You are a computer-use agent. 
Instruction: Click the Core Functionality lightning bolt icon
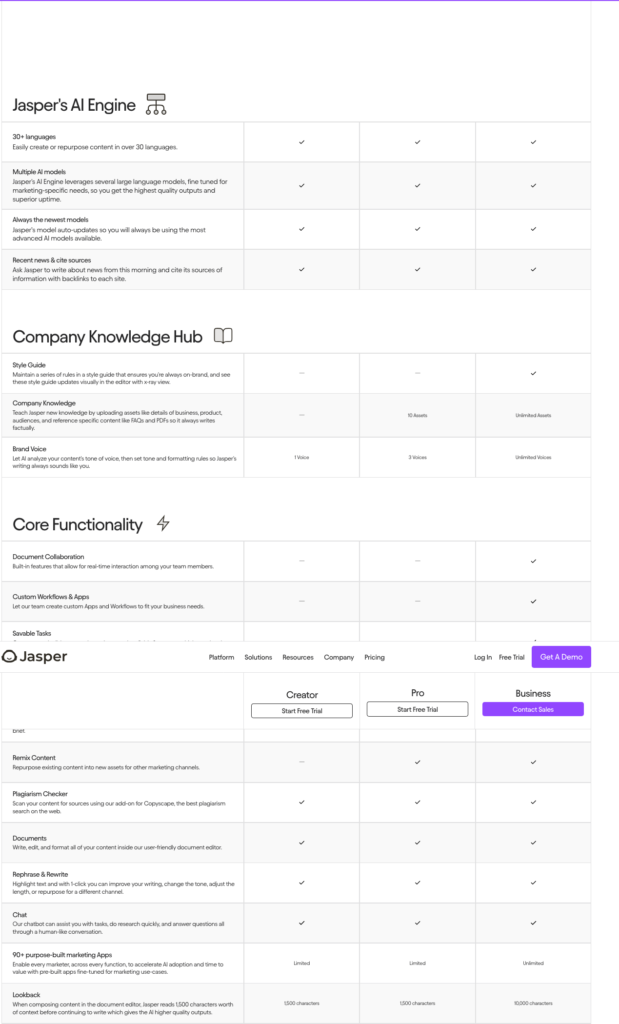click(163, 523)
